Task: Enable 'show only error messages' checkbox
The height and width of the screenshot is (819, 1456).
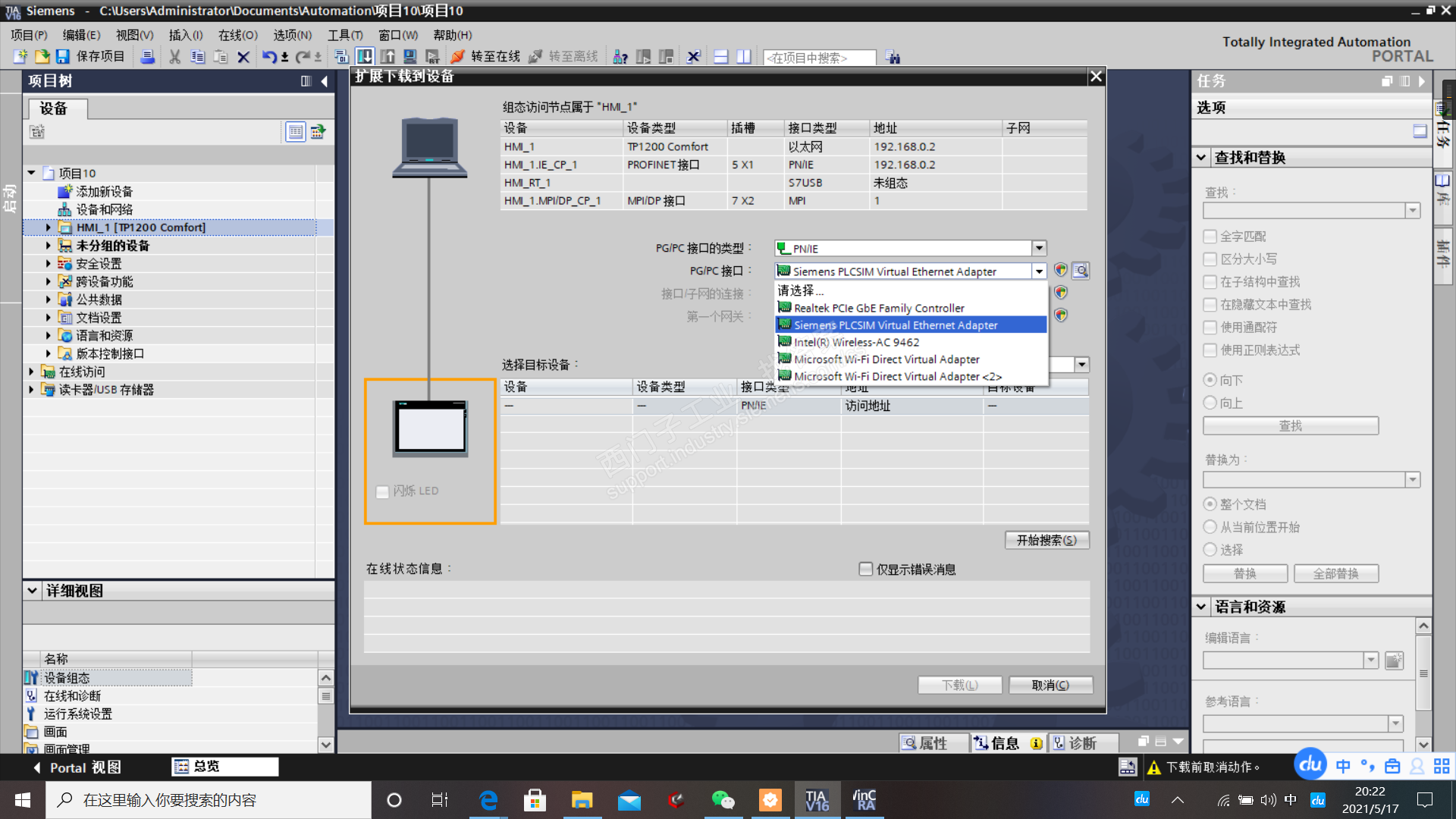Action: pos(865,569)
